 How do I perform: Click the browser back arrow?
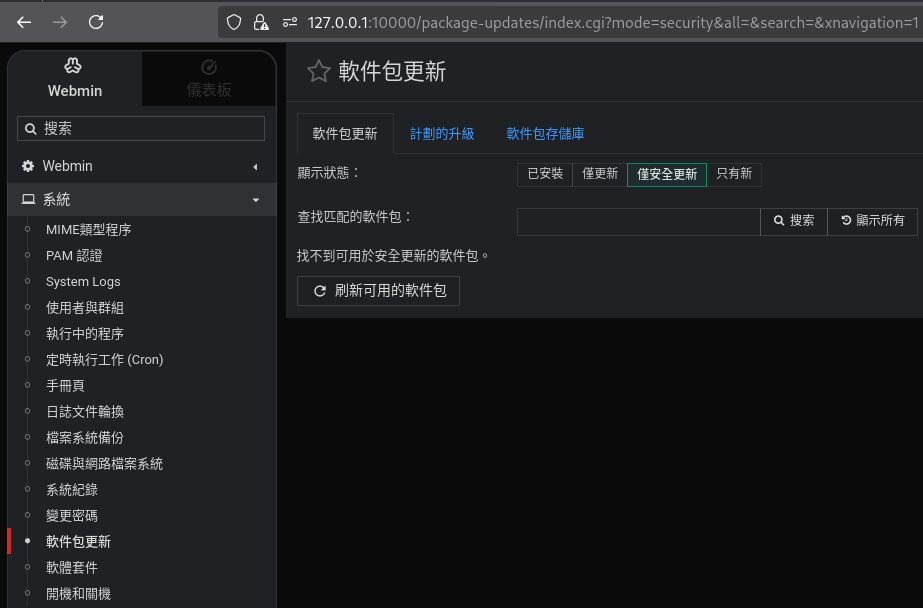pyautogui.click(x=24, y=22)
